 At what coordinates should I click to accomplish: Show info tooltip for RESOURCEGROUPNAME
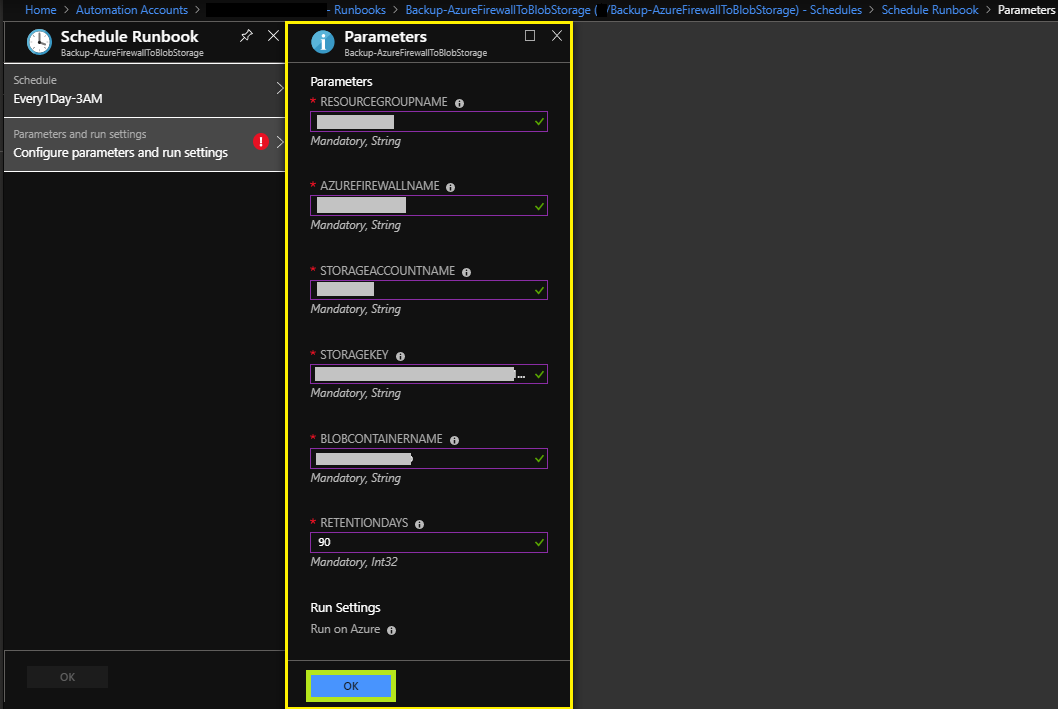tap(460, 103)
